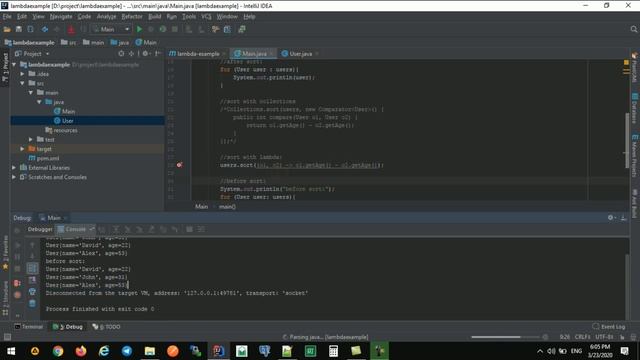Open the Terminal tool window
Viewport: 640px width, 360px height.
click(29, 327)
